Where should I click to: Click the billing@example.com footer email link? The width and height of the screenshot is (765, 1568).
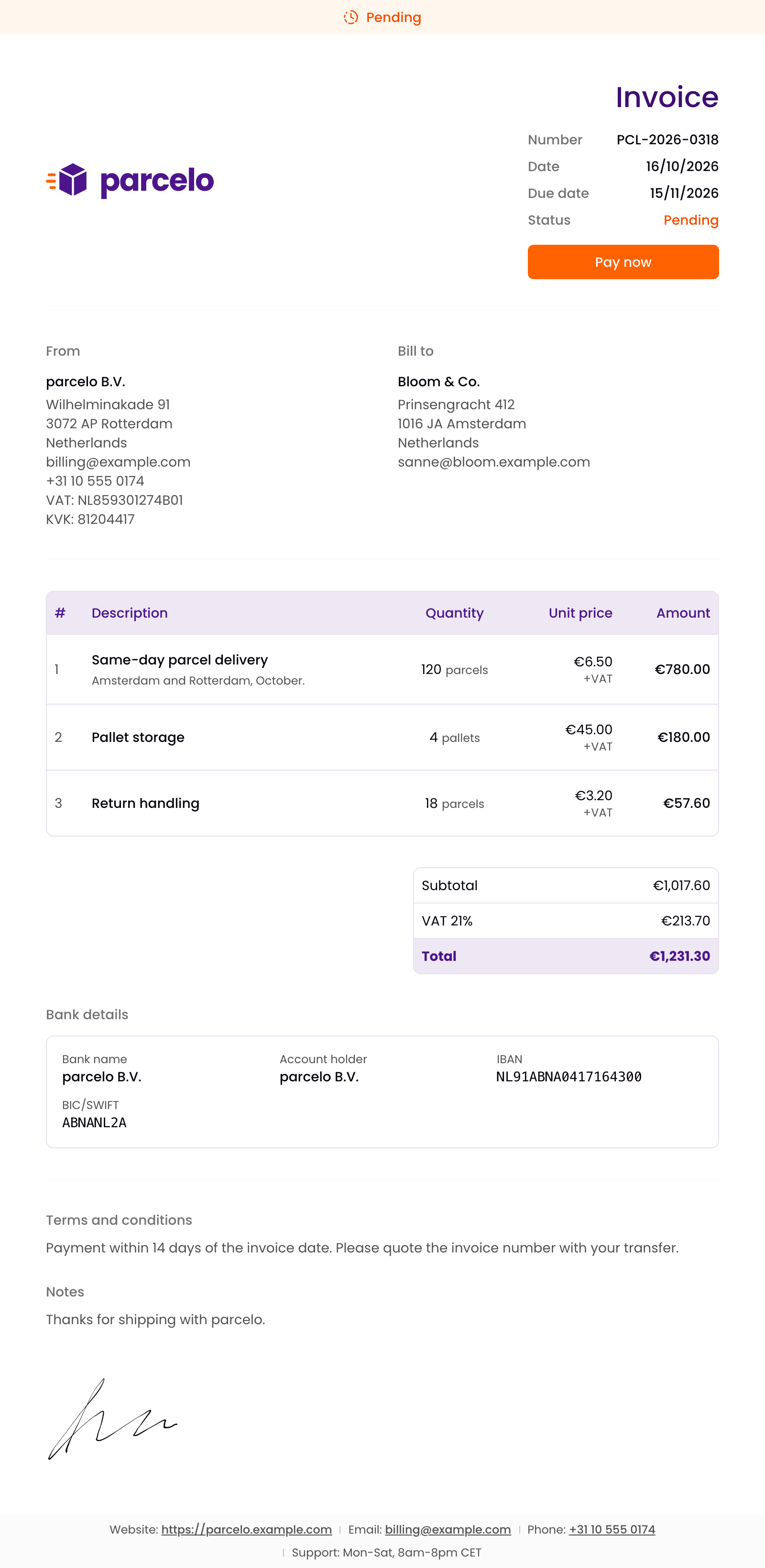[x=448, y=1529]
